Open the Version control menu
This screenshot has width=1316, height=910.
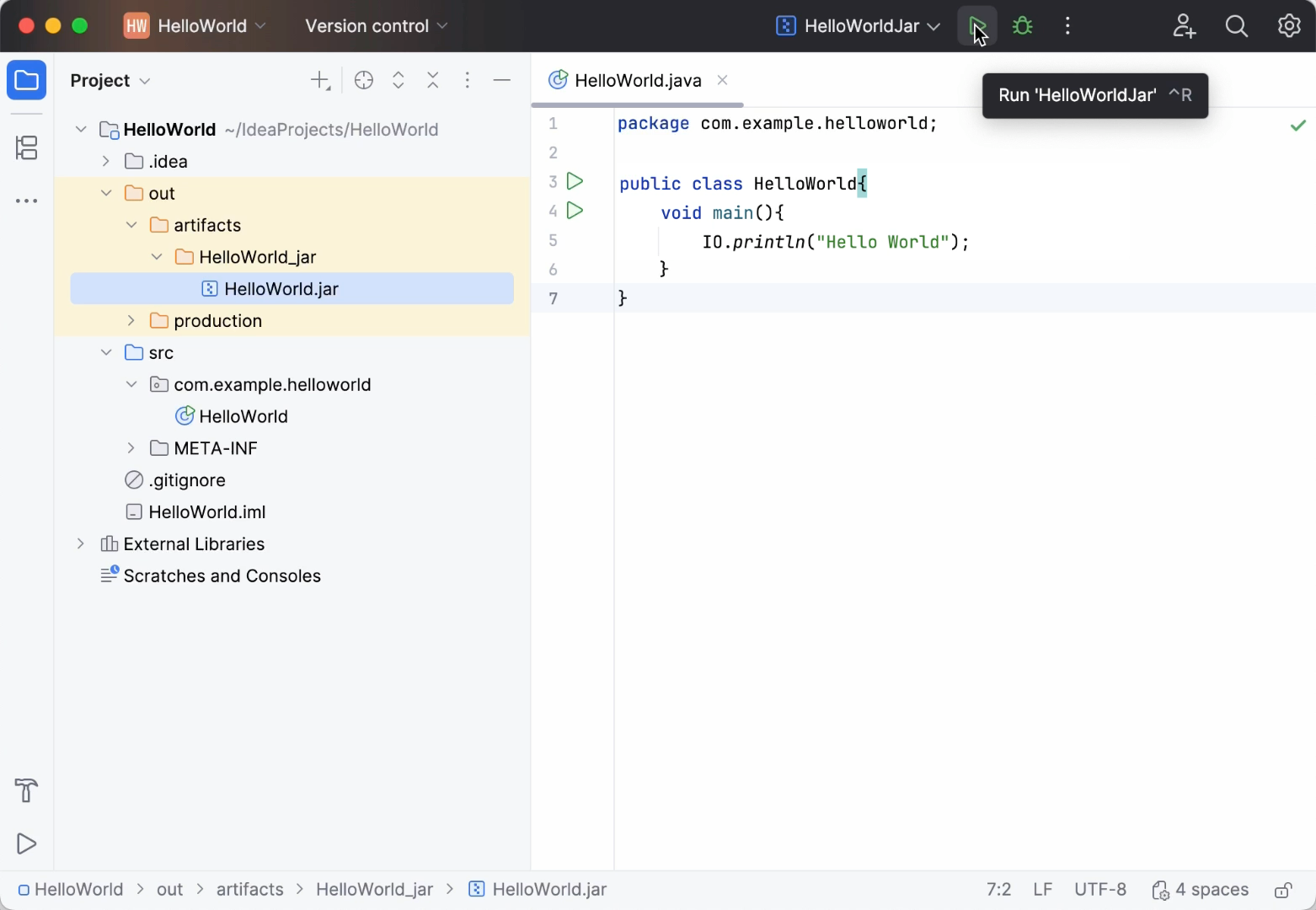[374, 26]
